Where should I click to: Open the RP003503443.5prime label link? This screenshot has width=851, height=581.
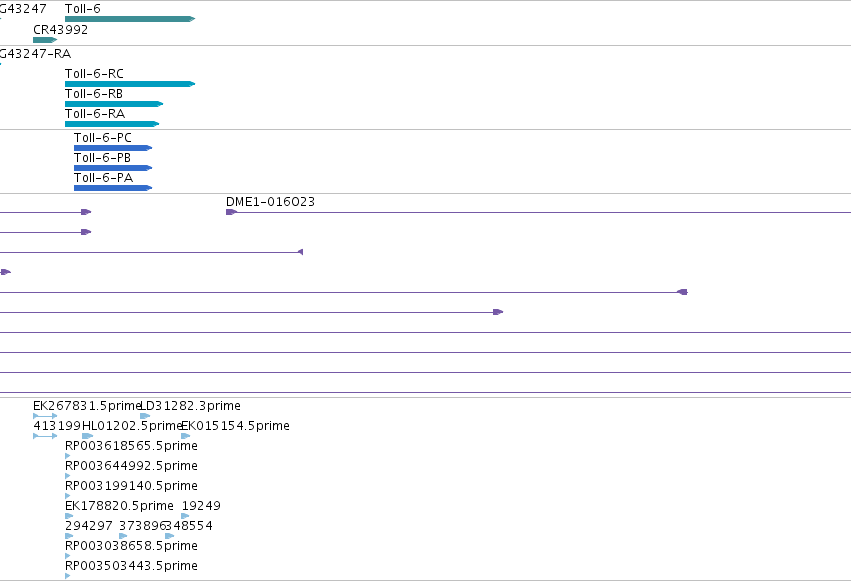tap(131, 566)
